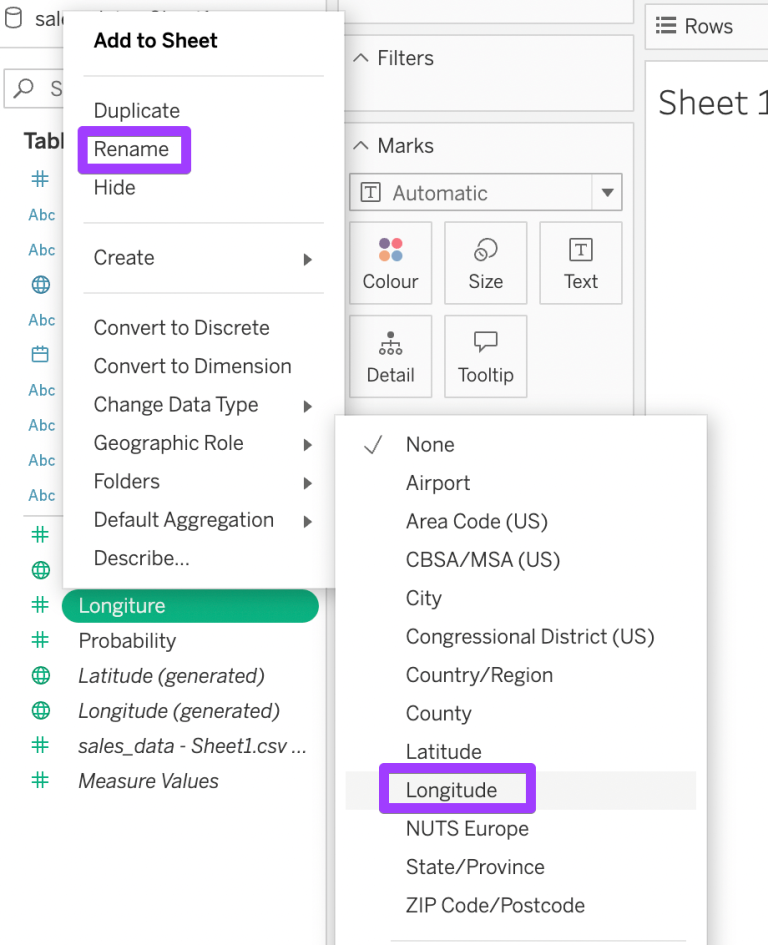Open the Colour mark property
Image resolution: width=768 pixels, height=945 pixels.
[x=390, y=263]
